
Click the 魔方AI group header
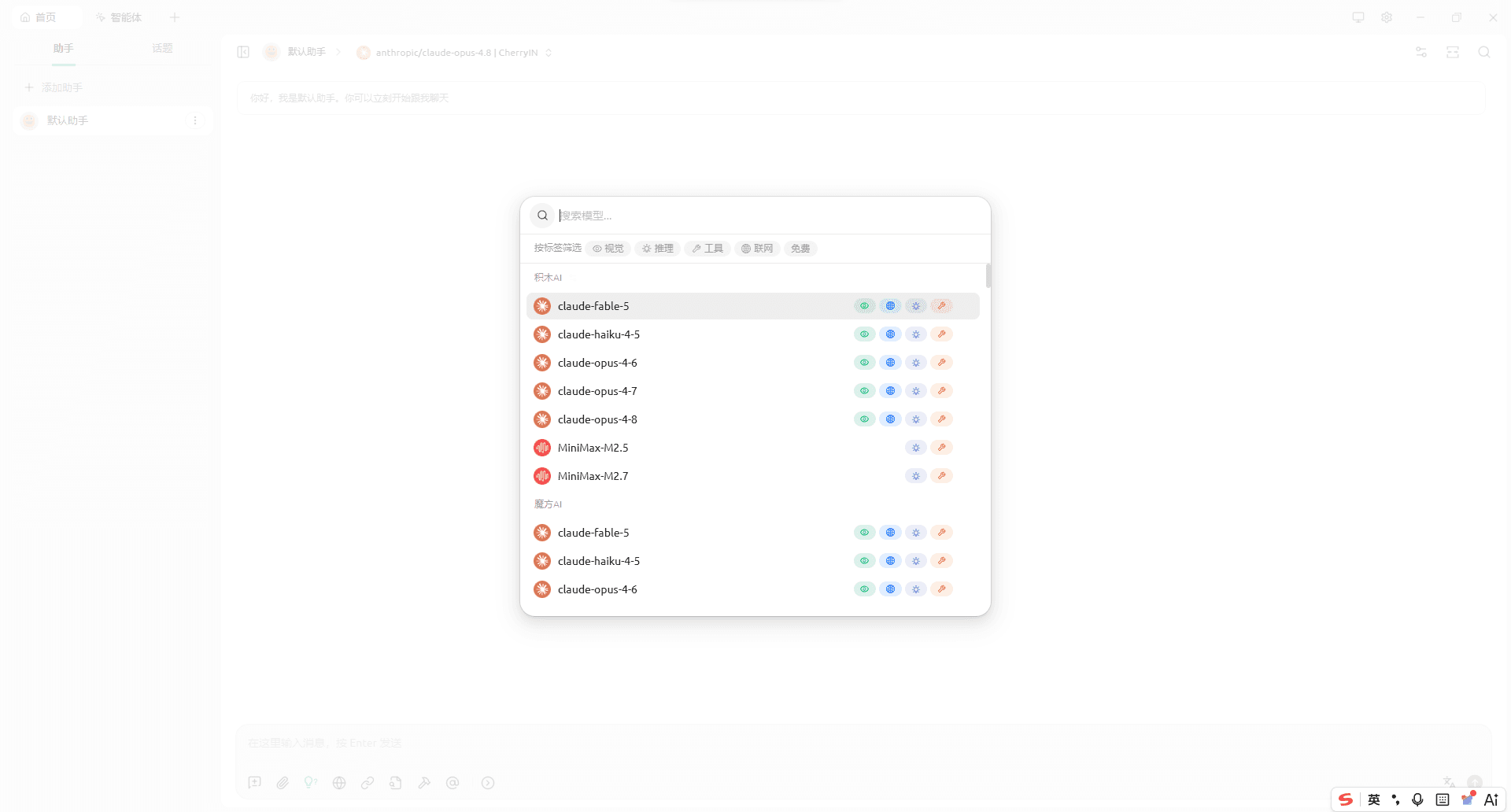pyautogui.click(x=549, y=504)
